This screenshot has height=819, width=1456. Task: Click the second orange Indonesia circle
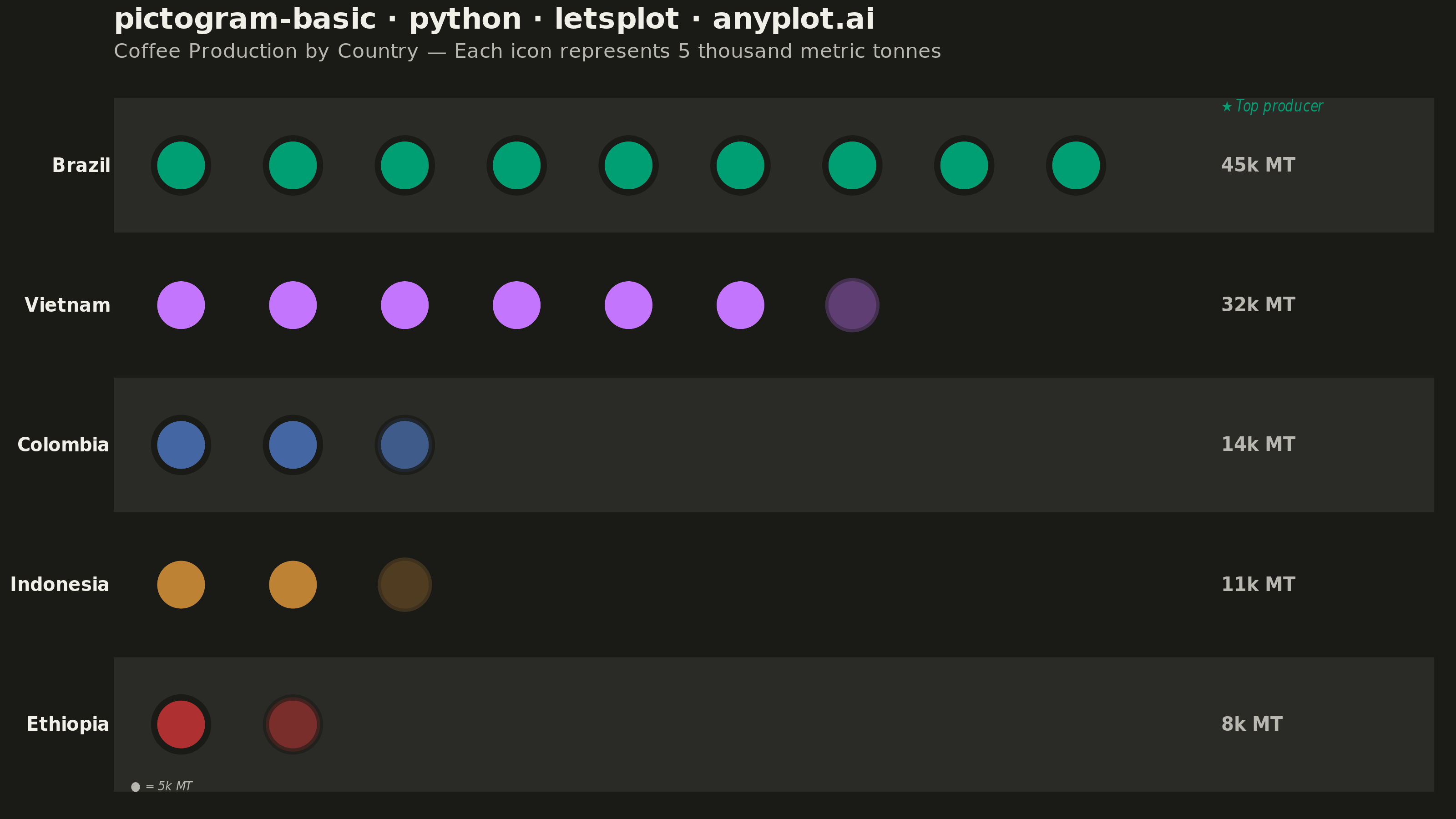(x=293, y=584)
